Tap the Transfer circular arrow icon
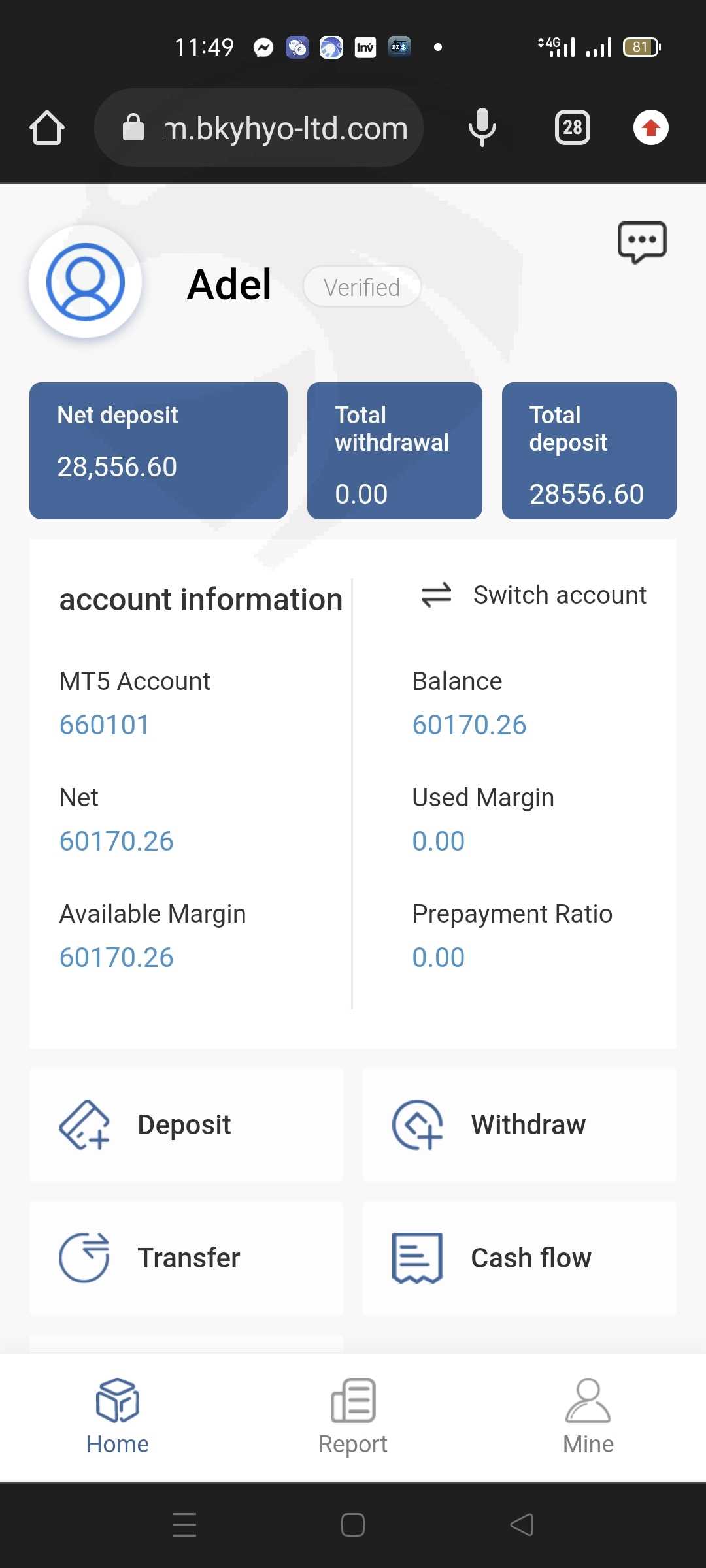Viewport: 706px width, 1568px height. 84,1258
